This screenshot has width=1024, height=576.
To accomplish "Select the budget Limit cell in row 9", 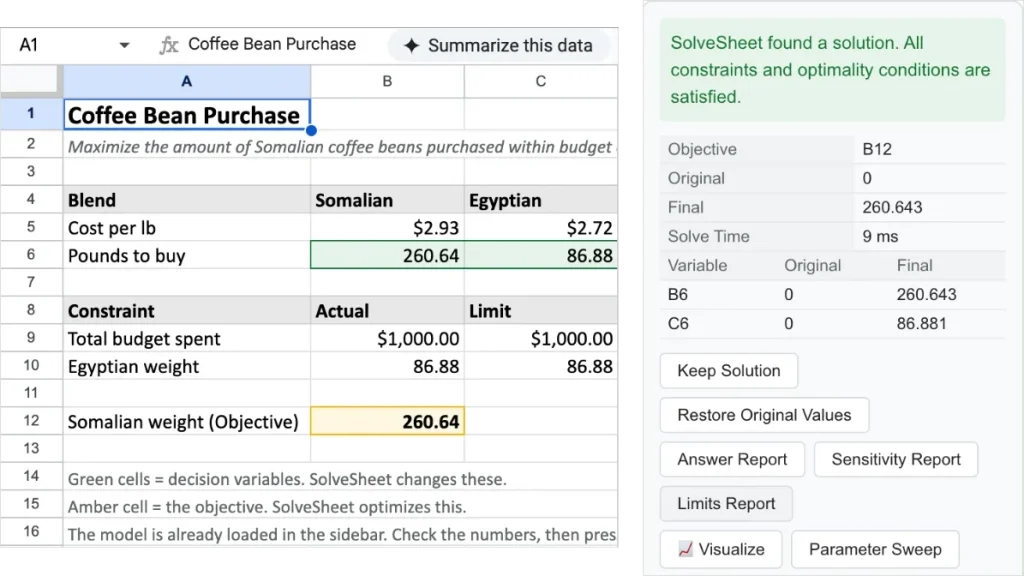I will [541, 338].
